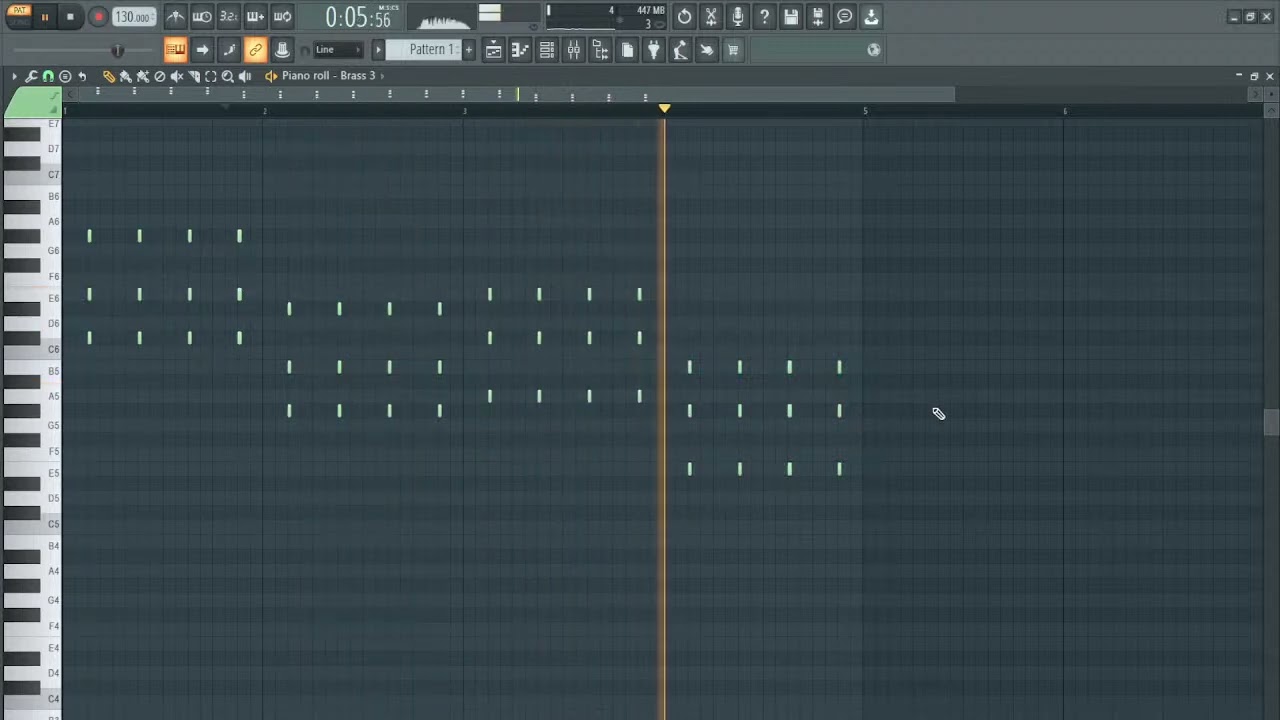Toggle the PAT/SONG mode switch
The width and height of the screenshot is (1280, 720).
point(20,16)
